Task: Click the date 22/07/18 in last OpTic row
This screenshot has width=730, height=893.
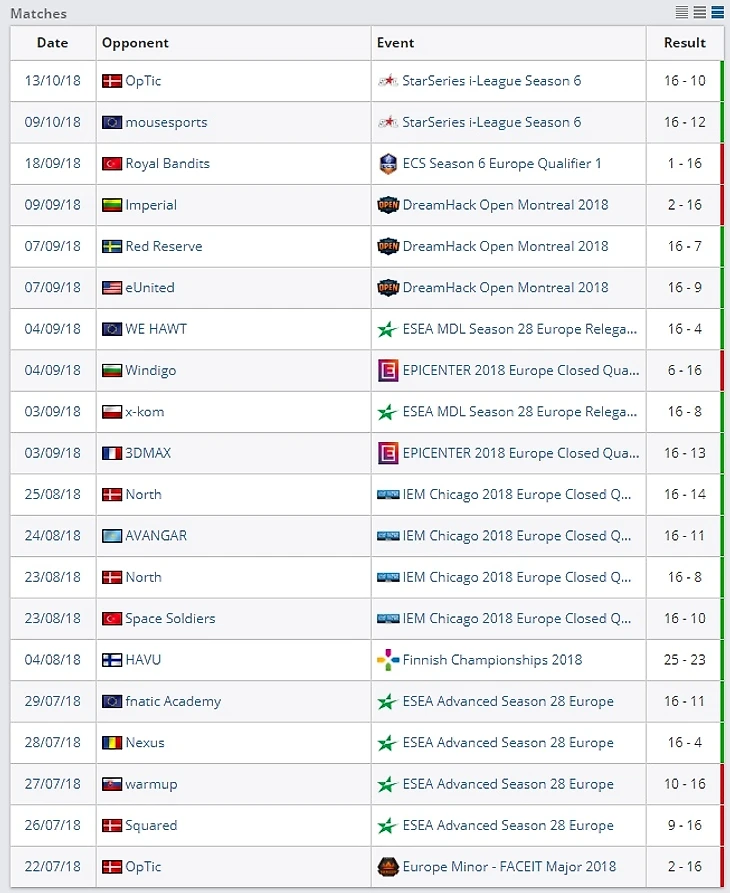Action: (x=52, y=867)
